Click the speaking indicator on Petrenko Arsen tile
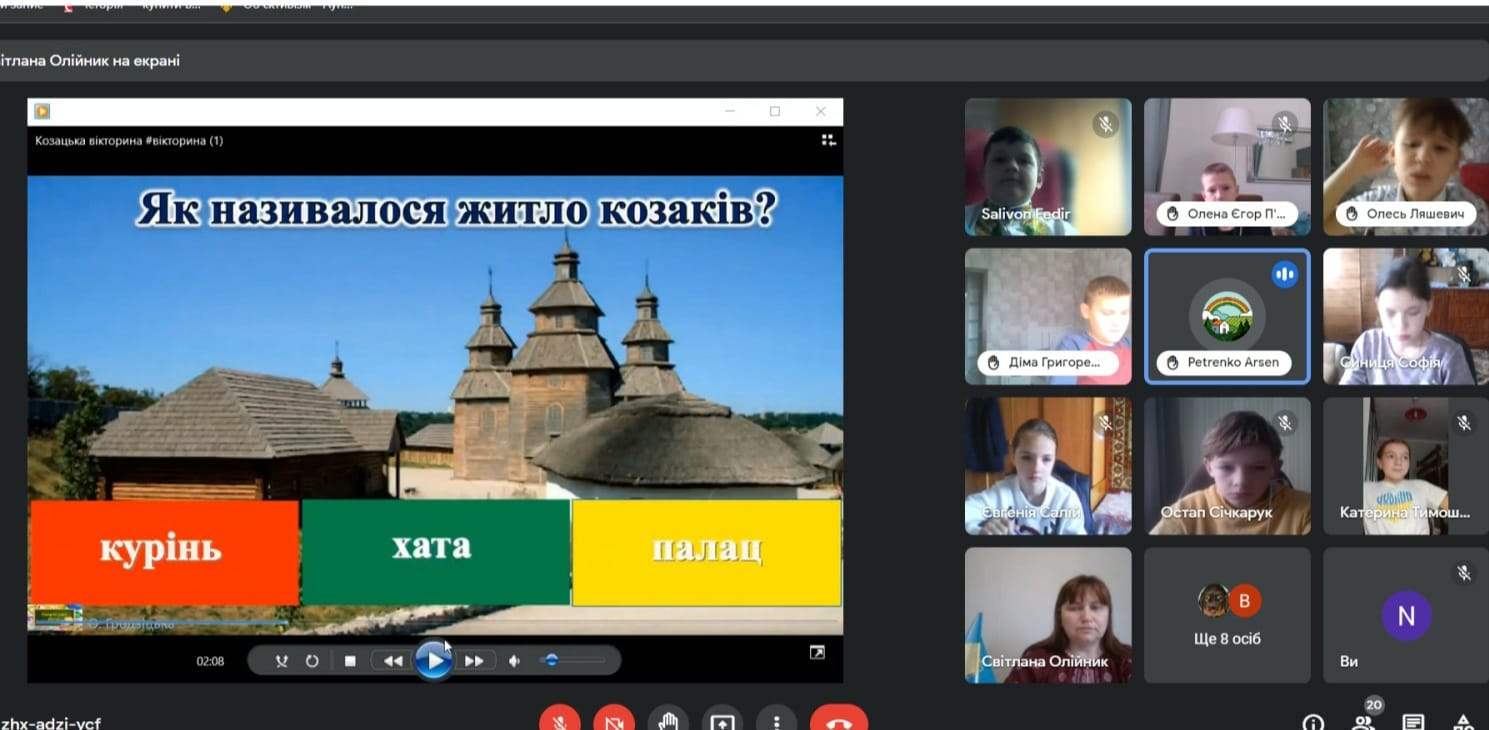1489x730 pixels. coord(1284,274)
